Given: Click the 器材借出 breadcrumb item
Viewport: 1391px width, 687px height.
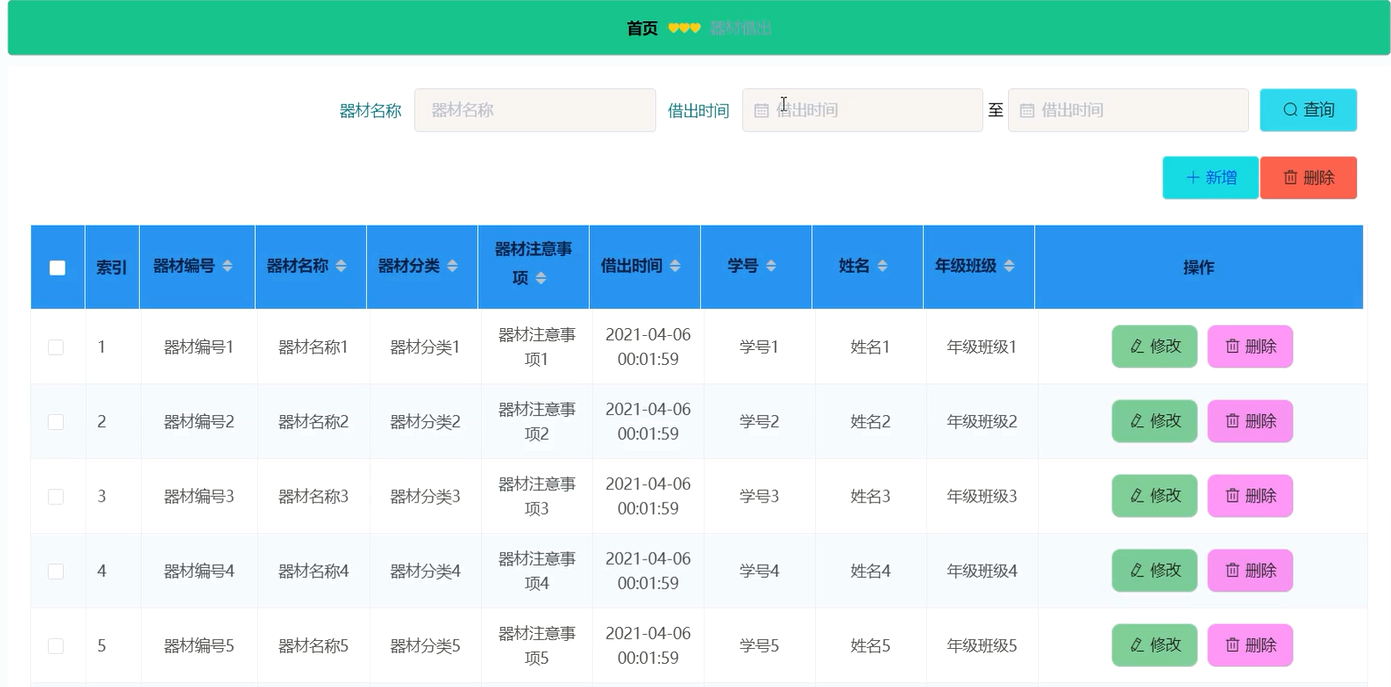Looking at the screenshot, I should tap(741, 29).
